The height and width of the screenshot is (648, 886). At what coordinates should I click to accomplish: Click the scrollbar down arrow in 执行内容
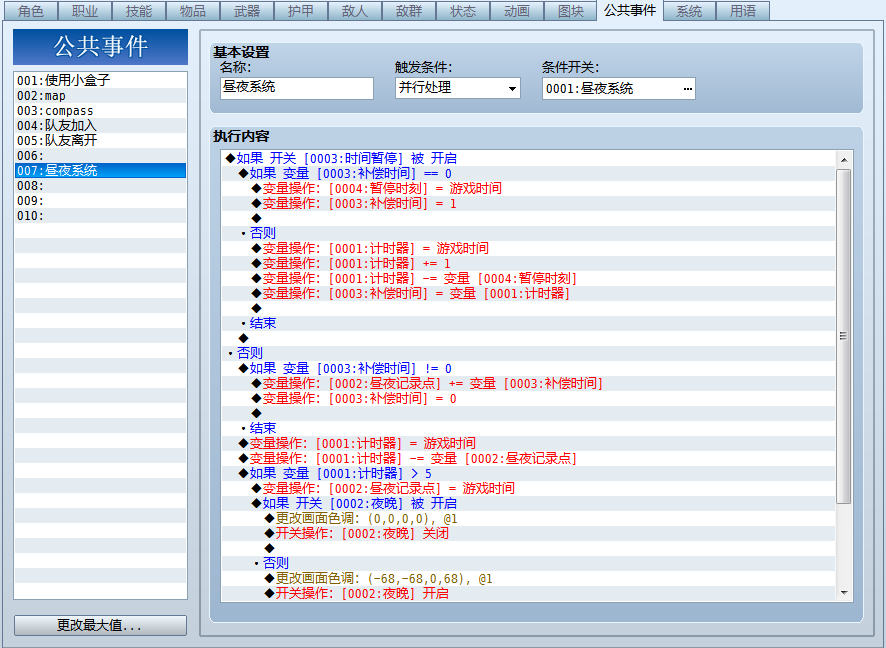pos(844,593)
